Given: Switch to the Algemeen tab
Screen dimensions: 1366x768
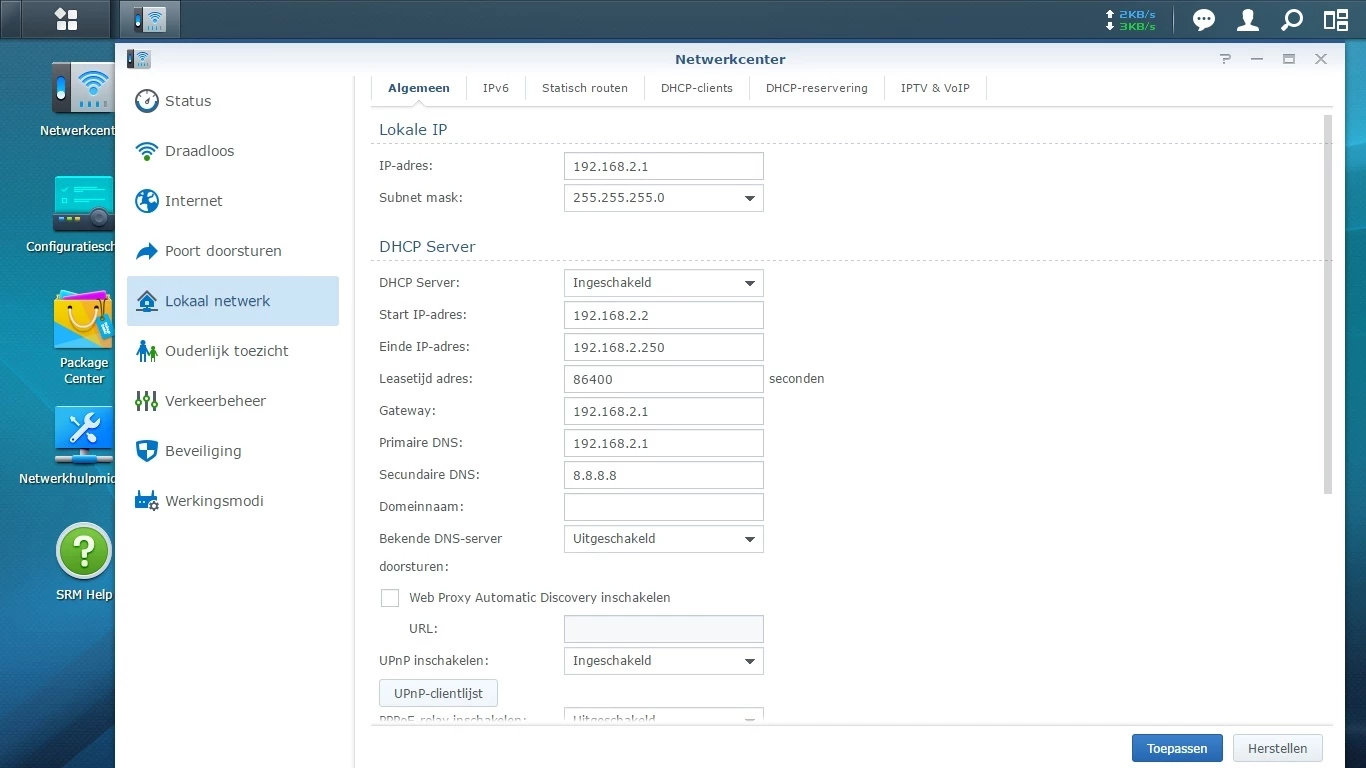Looking at the screenshot, I should point(419,88).
